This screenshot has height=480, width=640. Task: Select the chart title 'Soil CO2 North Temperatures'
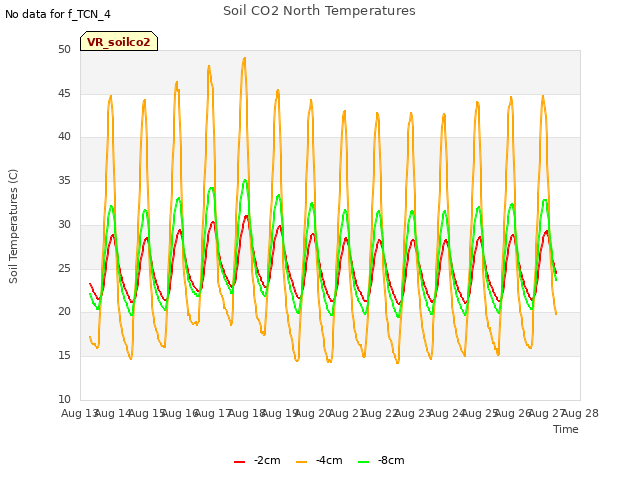(319, 11)
